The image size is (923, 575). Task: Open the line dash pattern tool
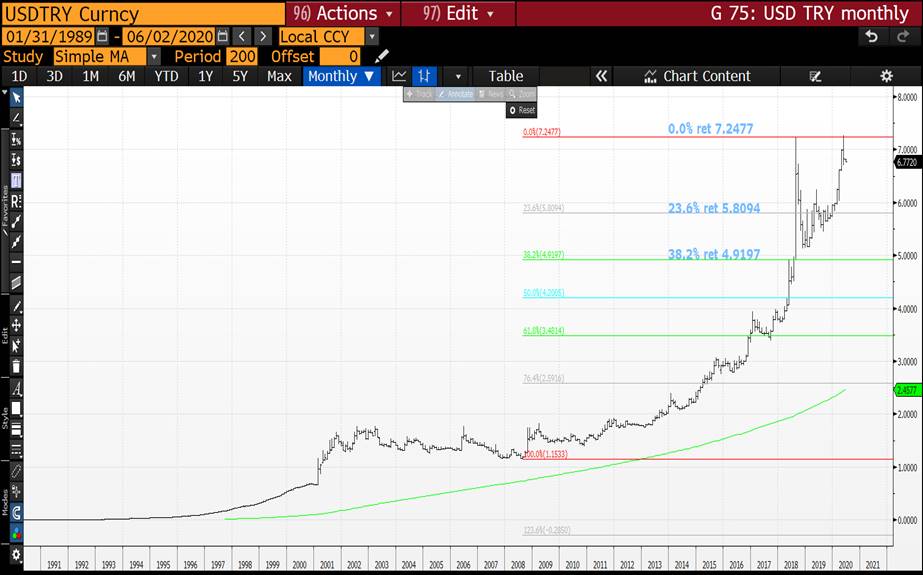[x=16, y=450]
